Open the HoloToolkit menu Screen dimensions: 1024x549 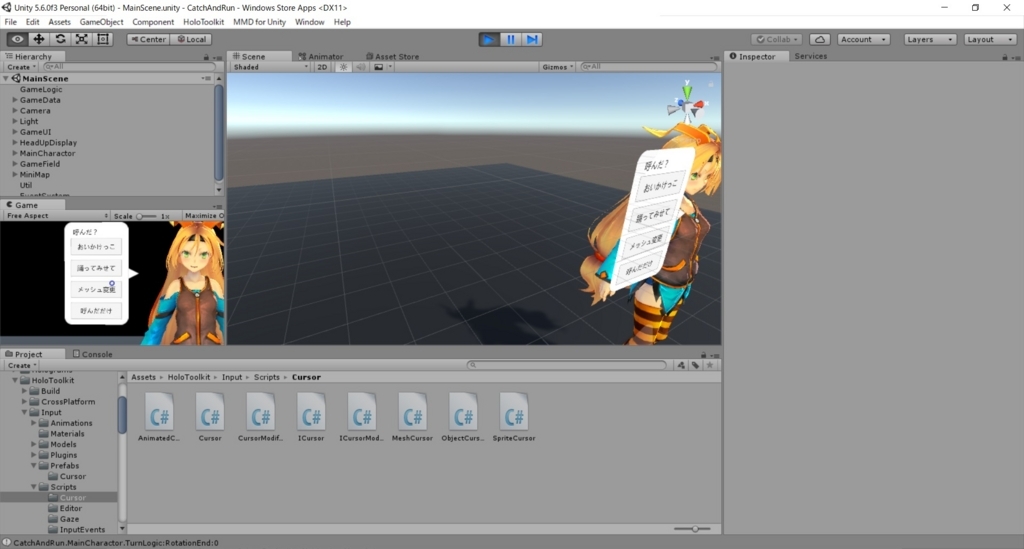203,22
